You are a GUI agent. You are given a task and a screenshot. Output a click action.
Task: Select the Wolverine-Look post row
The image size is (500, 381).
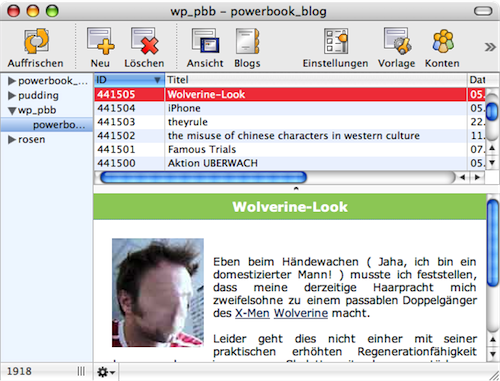289,94
